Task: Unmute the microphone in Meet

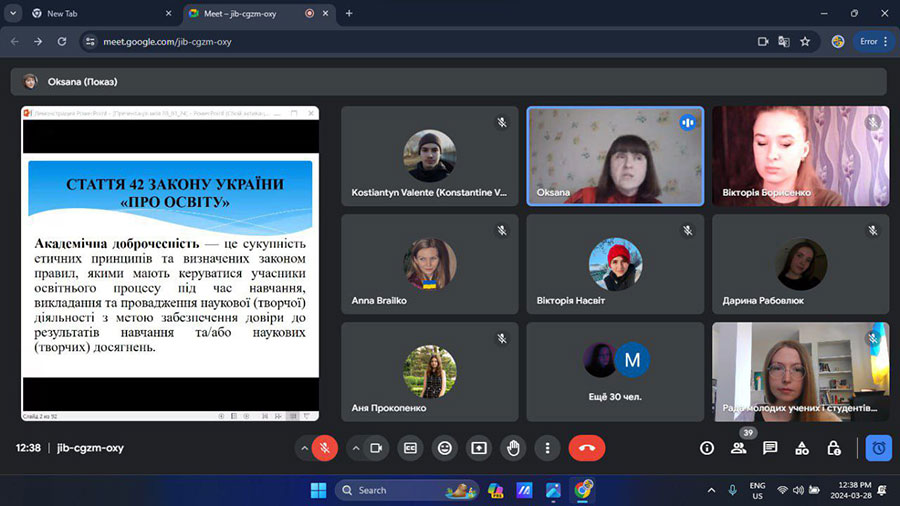Action: [x=325, y=448]
